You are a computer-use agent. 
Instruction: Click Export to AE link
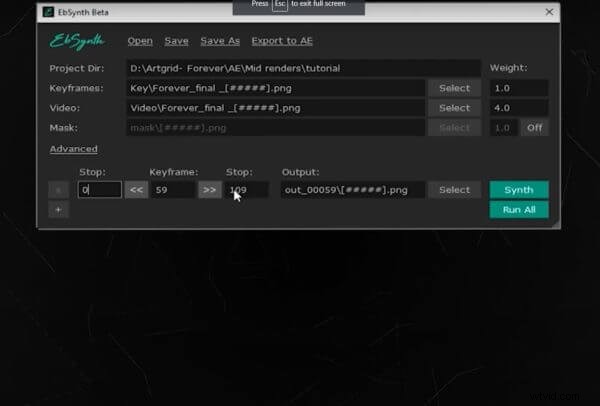pos(282,41)
